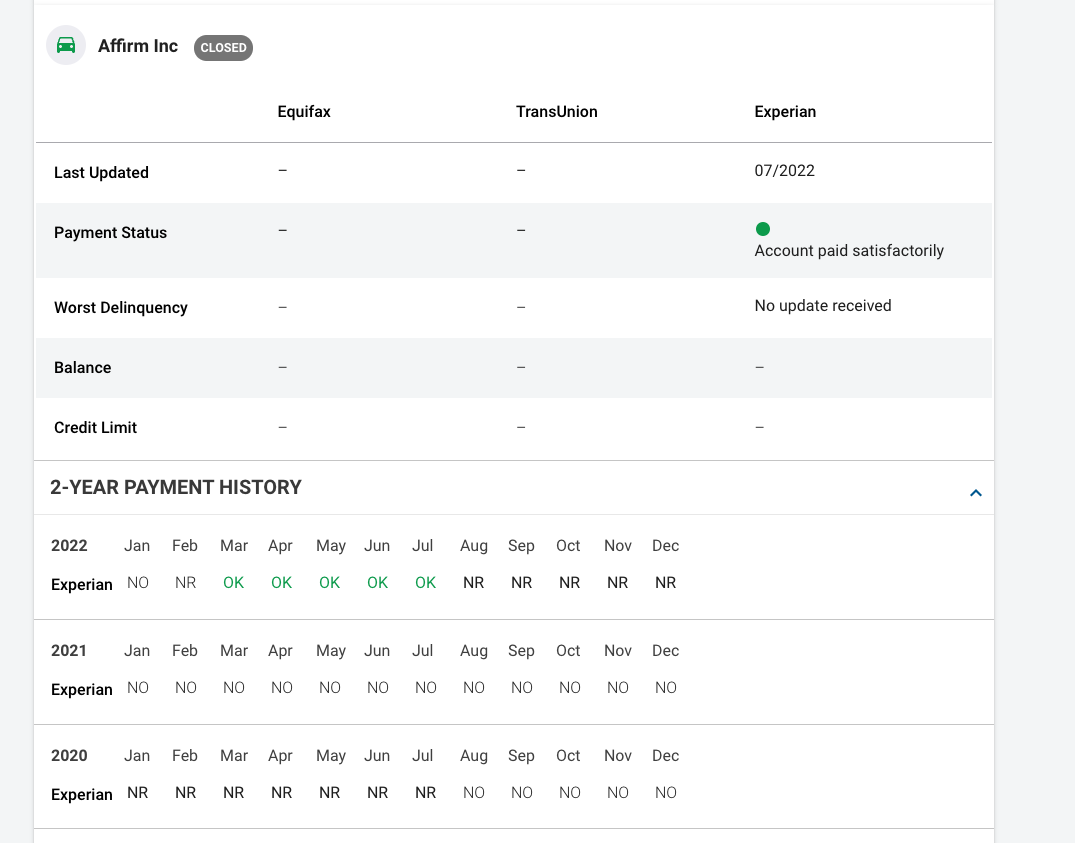Click the 2020 year label
This screenshot has height=843, width=1075.
[x=69, y=755]
